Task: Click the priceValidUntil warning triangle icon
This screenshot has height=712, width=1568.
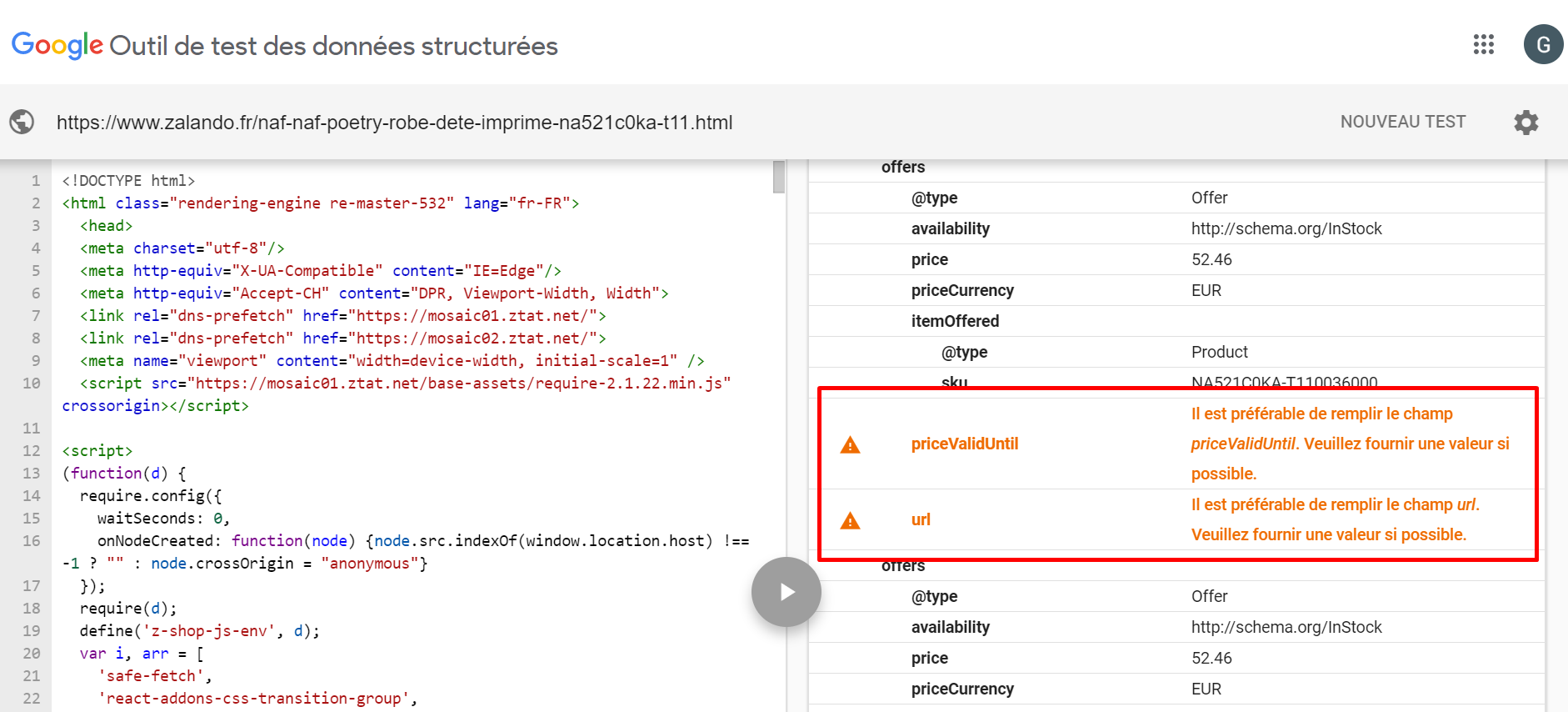Action: [850, 444]
